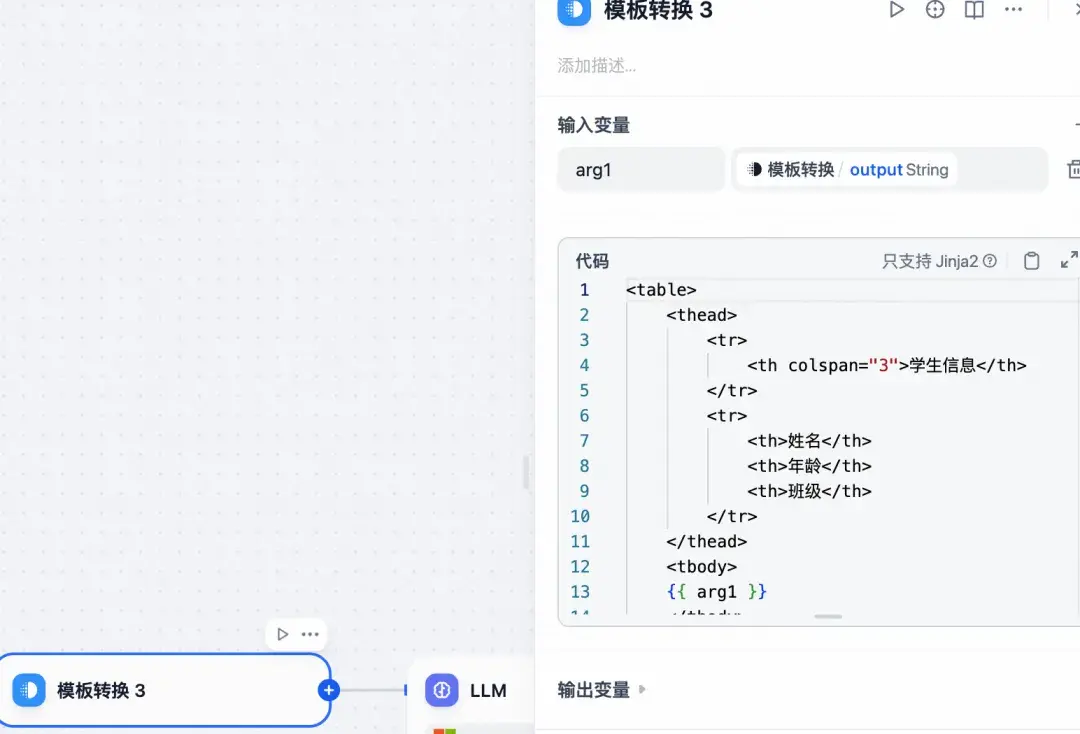Delete the arg1 input variable
The image size is (1080, 734).
(1073, 169)
